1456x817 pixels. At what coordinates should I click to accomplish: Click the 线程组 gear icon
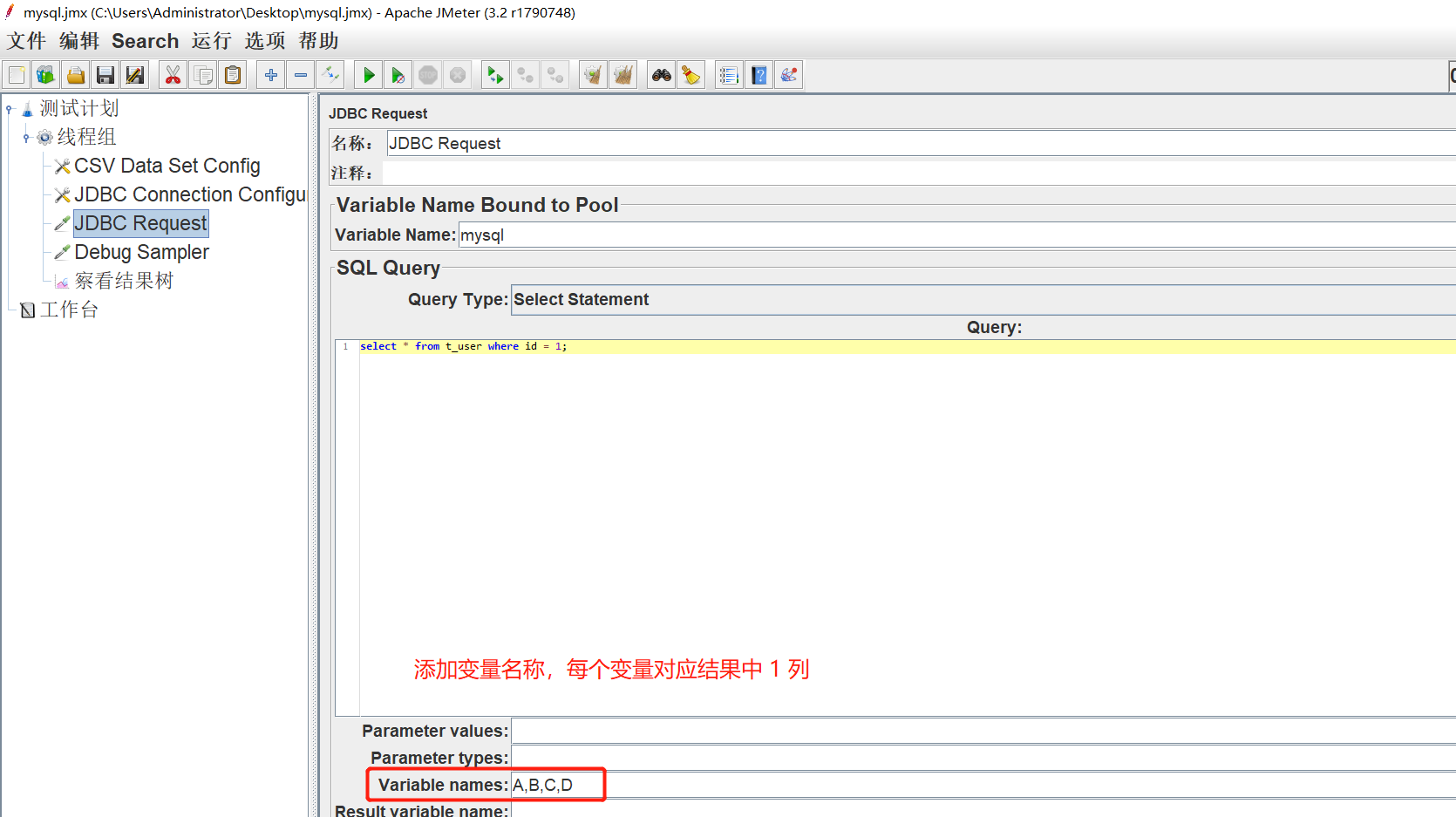coord(45,138)
